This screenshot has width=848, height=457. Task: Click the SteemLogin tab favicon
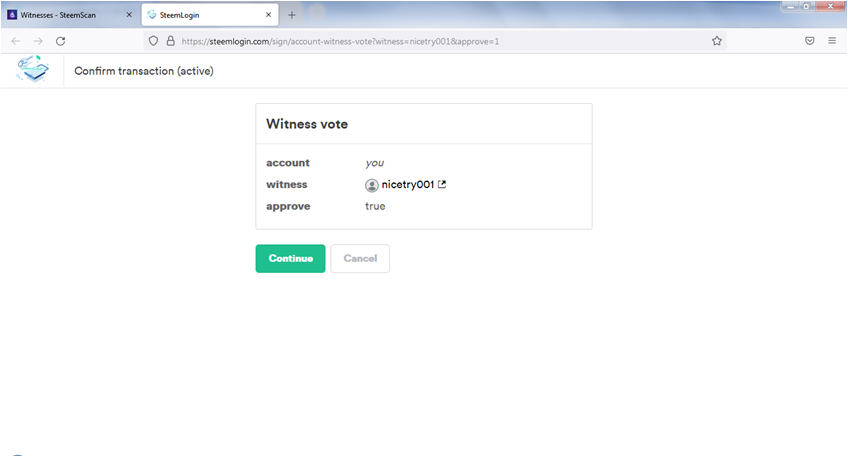152,15
